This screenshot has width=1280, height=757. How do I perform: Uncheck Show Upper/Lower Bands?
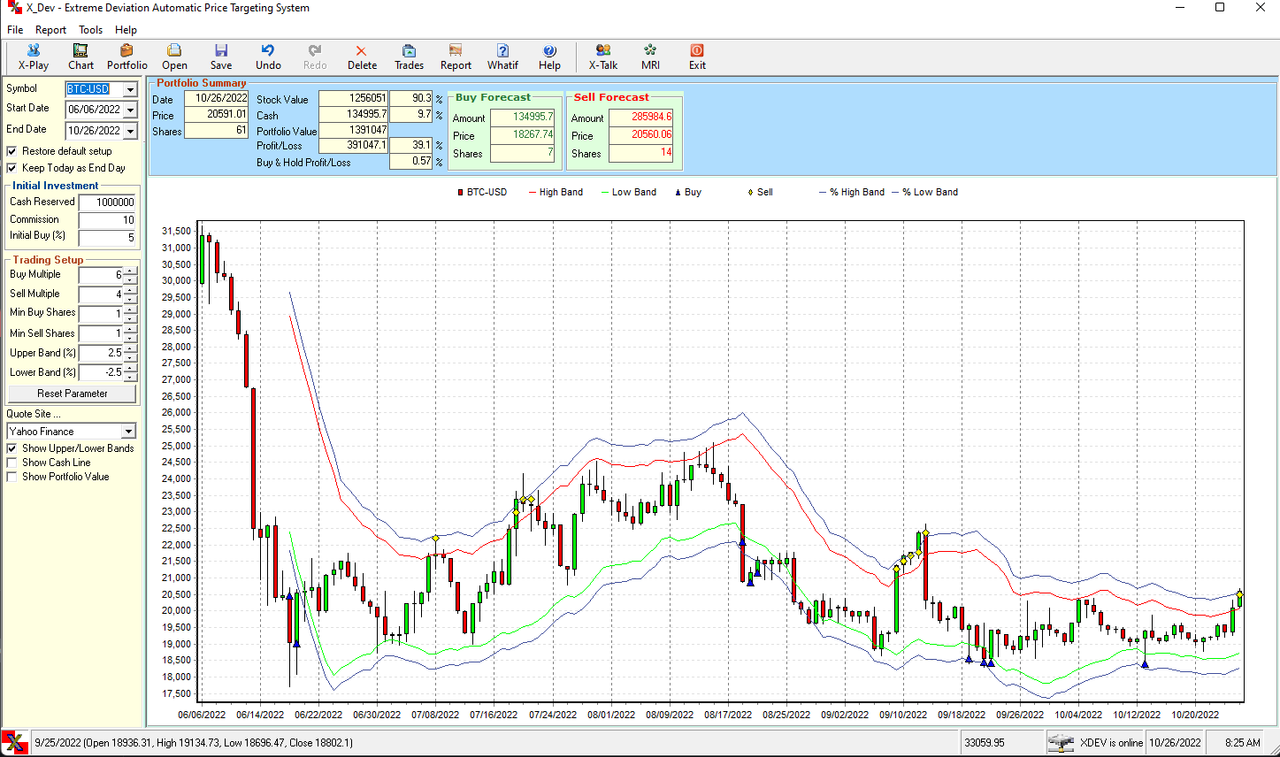point(12,449)
